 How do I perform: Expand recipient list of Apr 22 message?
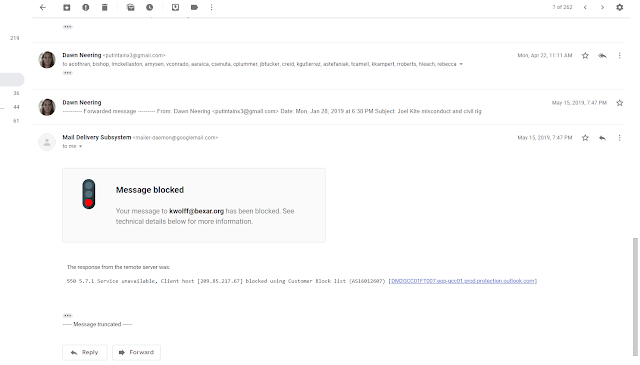461,64
